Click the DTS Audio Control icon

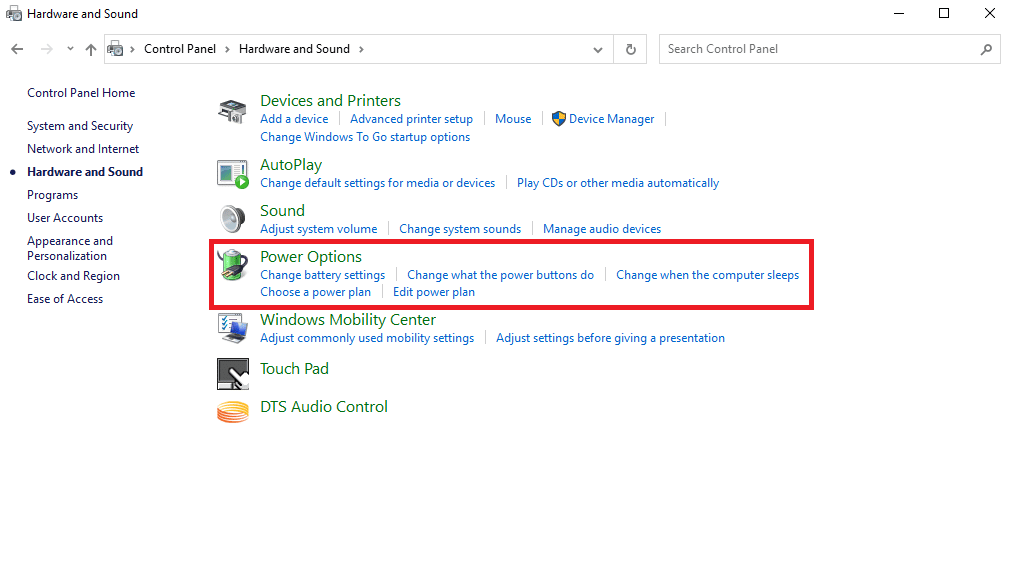[x=233, y=412]
